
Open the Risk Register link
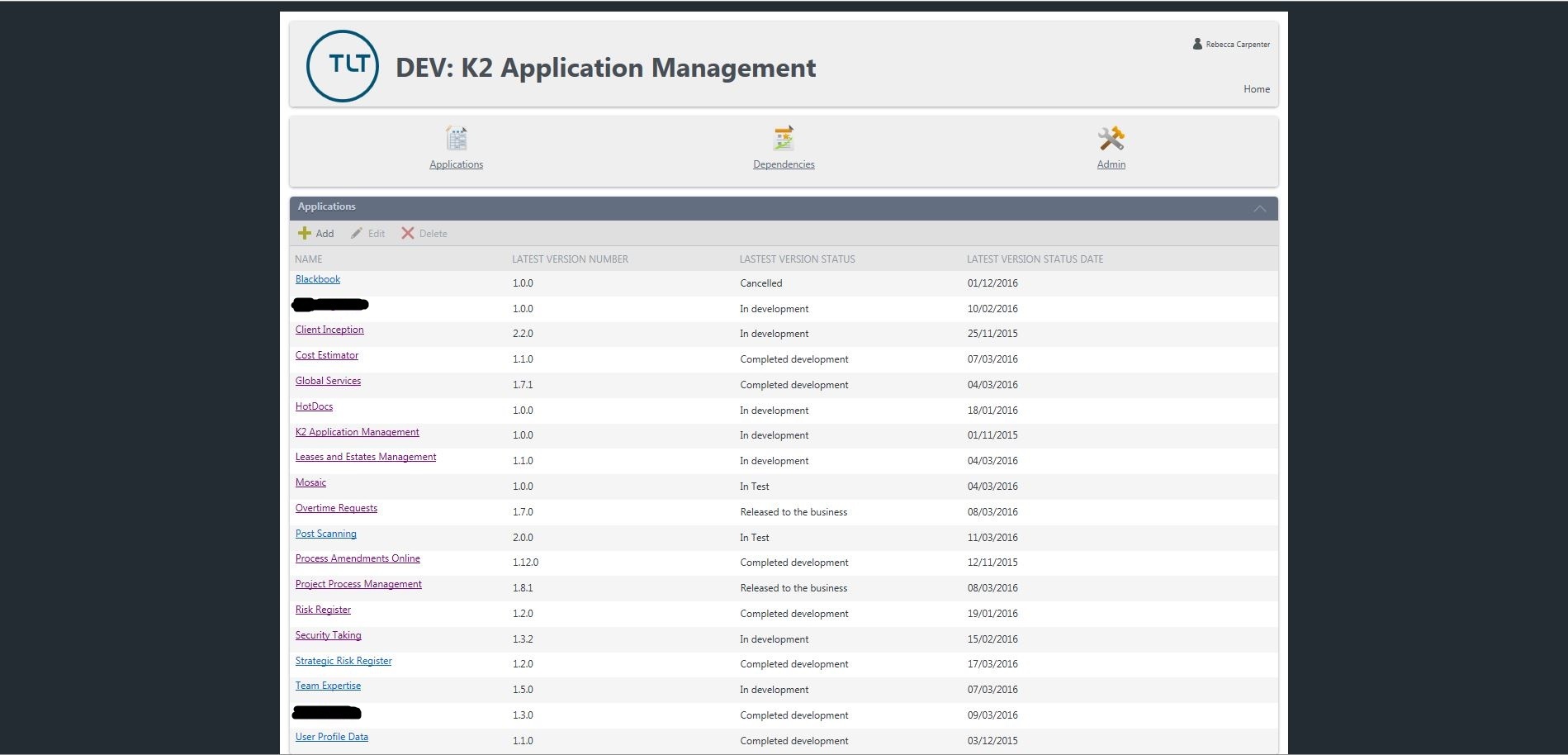coord(323,610)
